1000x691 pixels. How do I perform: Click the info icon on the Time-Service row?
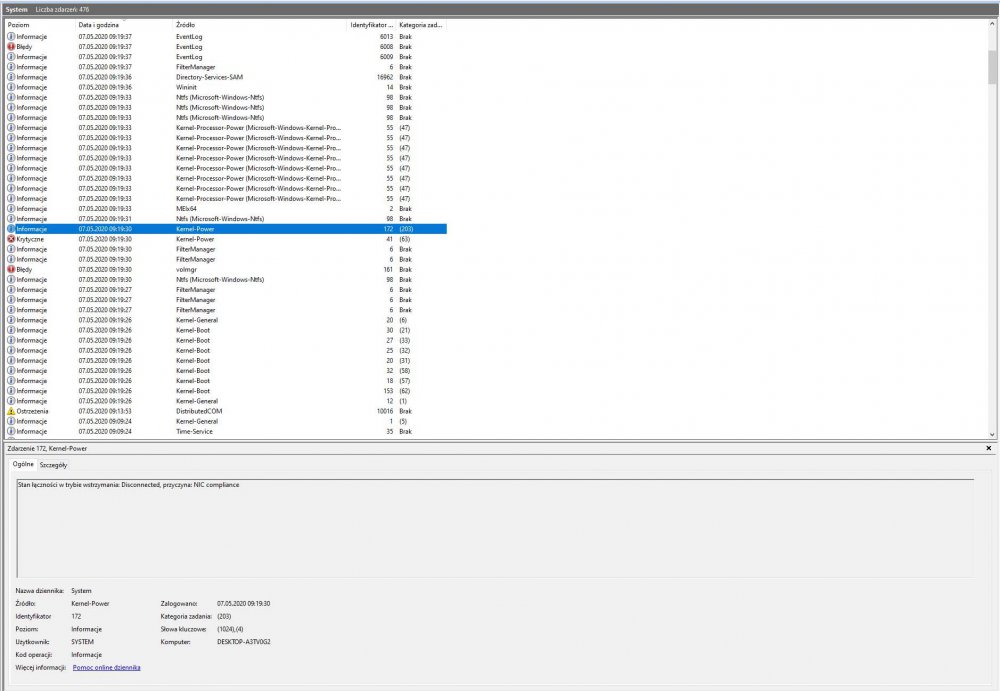[x=11, y=431]
